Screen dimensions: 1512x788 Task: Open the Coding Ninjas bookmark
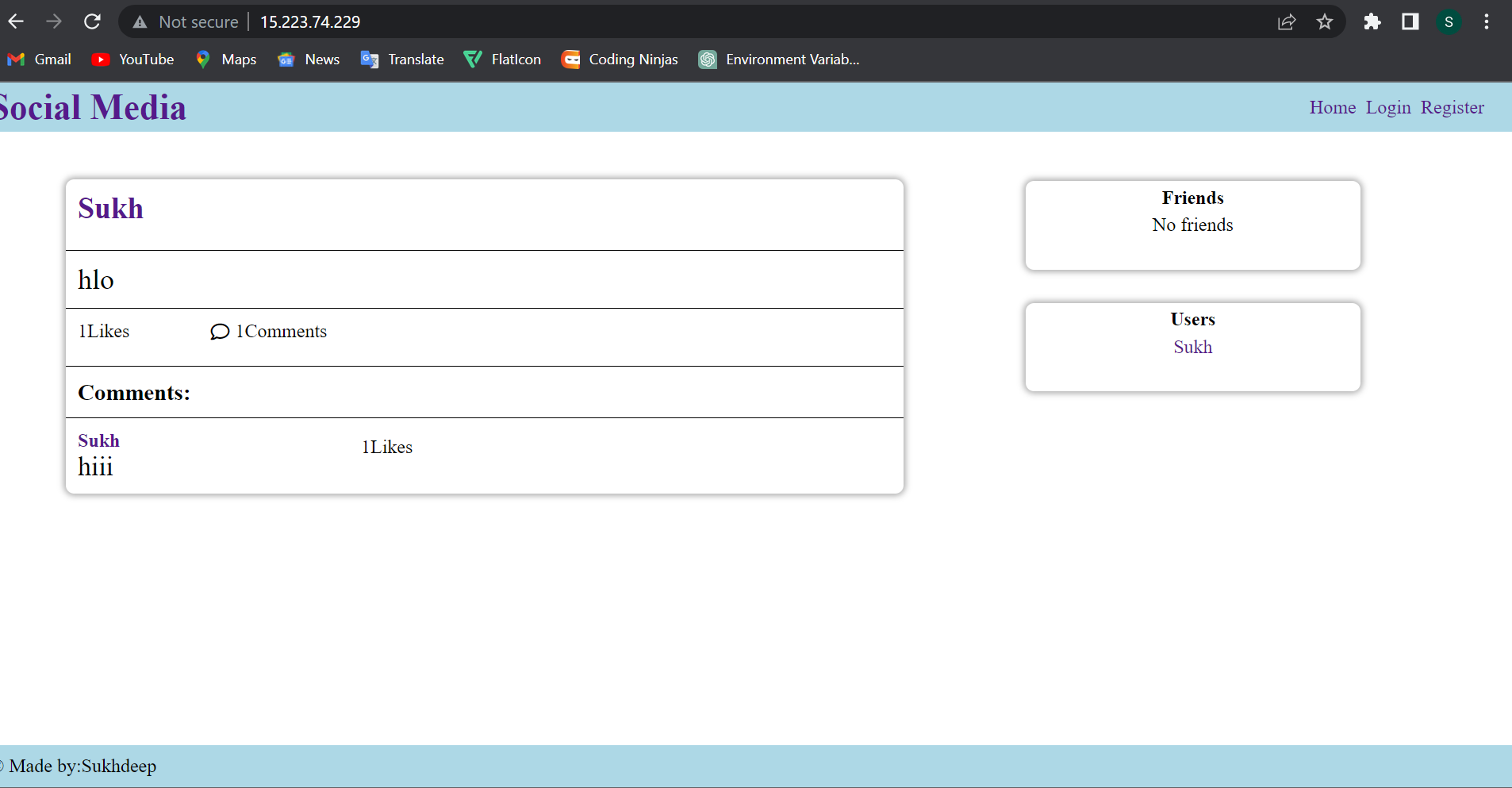[620, 60]
